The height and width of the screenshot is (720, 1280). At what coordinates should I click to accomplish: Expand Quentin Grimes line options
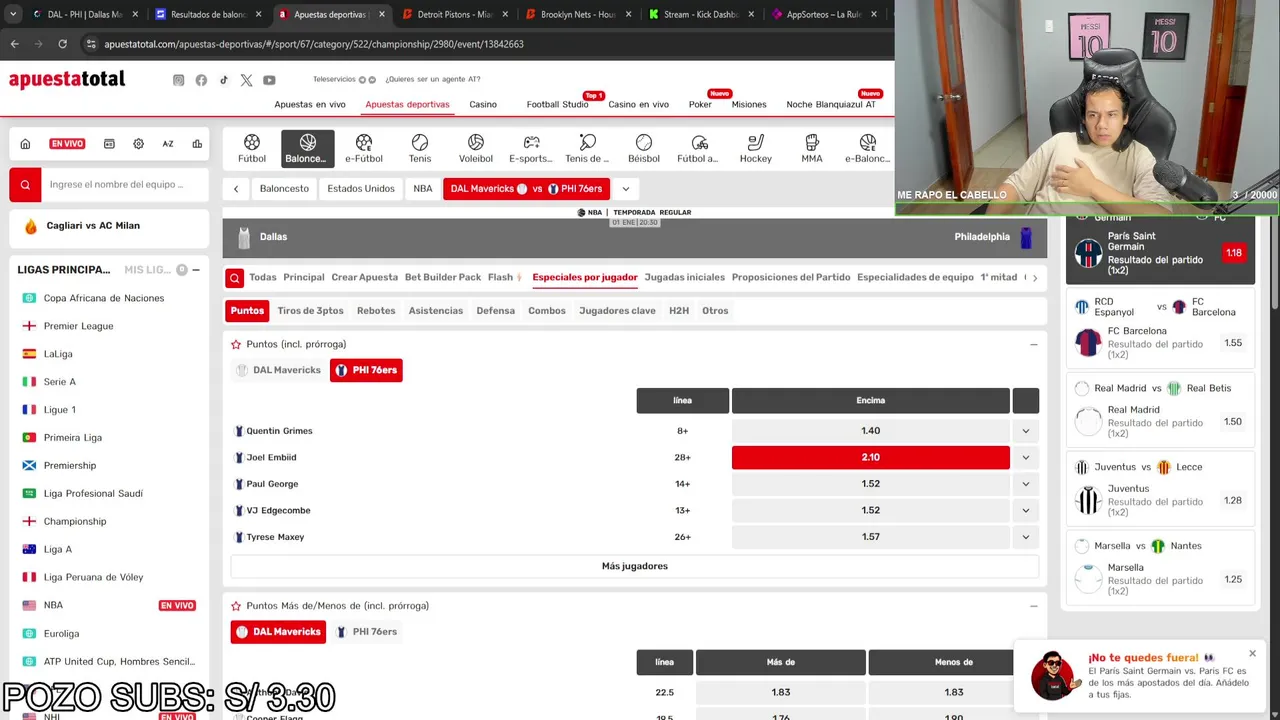pyautogui.click(x=1025, y=431)
